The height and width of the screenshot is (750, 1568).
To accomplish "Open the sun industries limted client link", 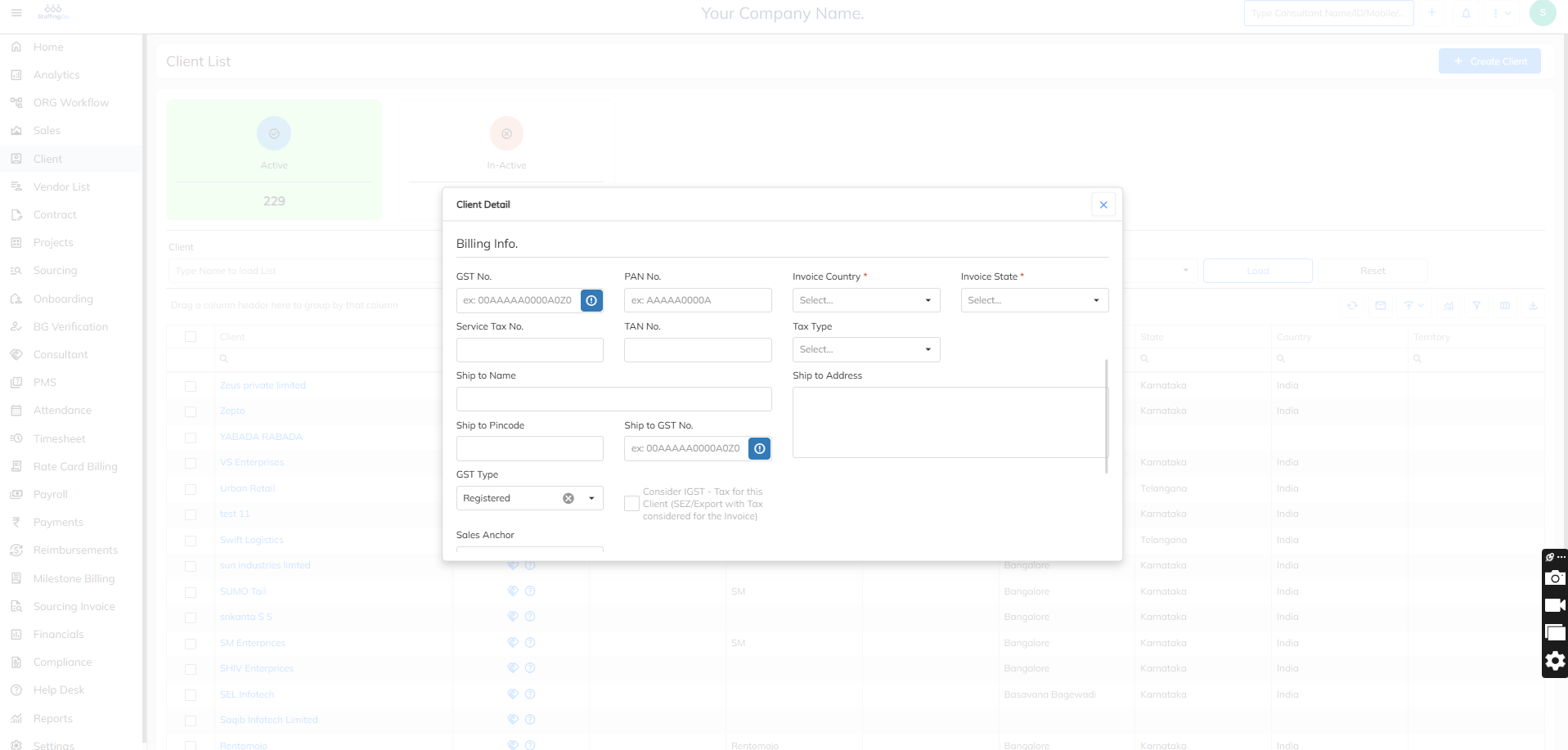I will coord(265,565).
